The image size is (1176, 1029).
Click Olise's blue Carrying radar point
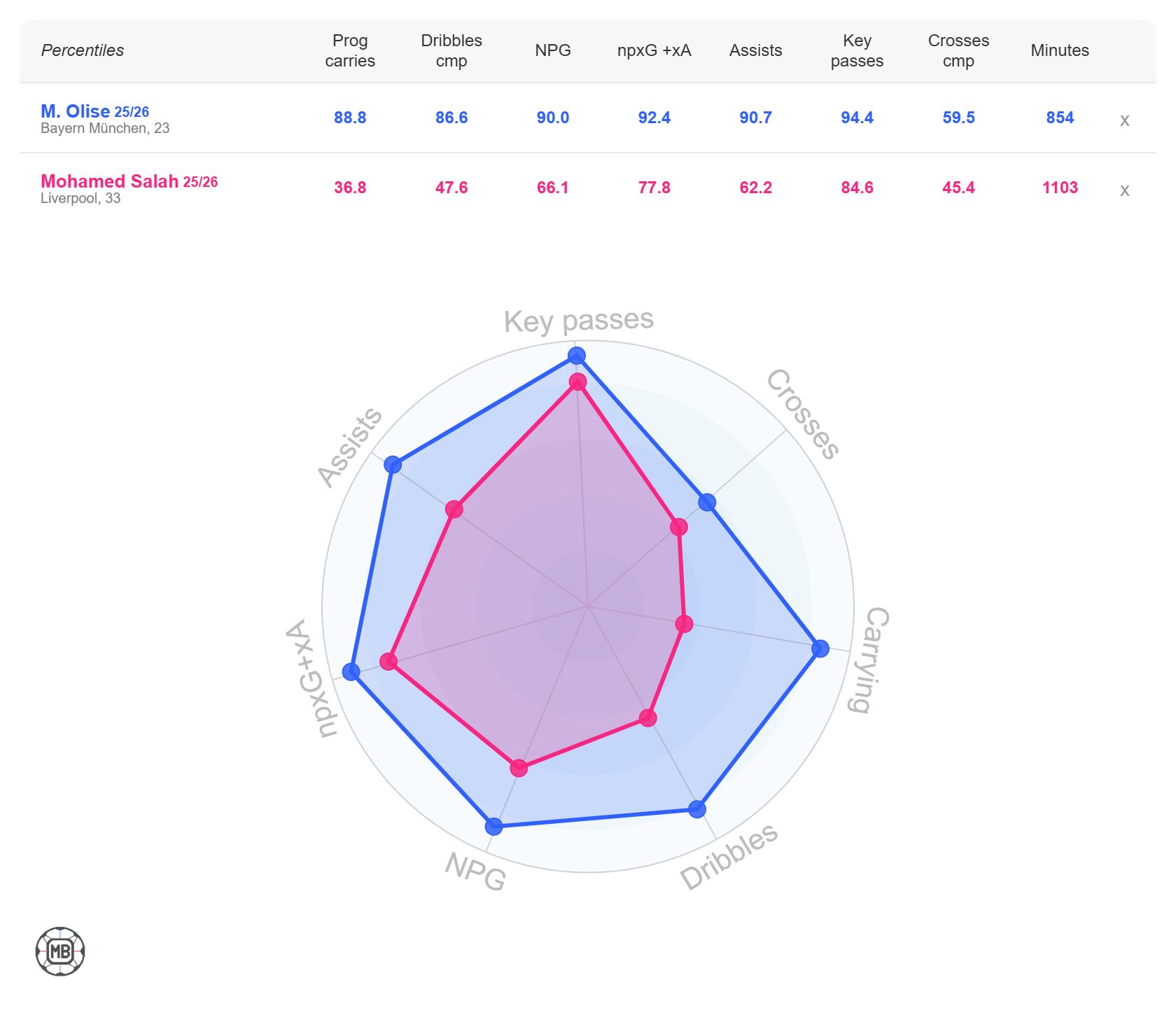[820, 648]
